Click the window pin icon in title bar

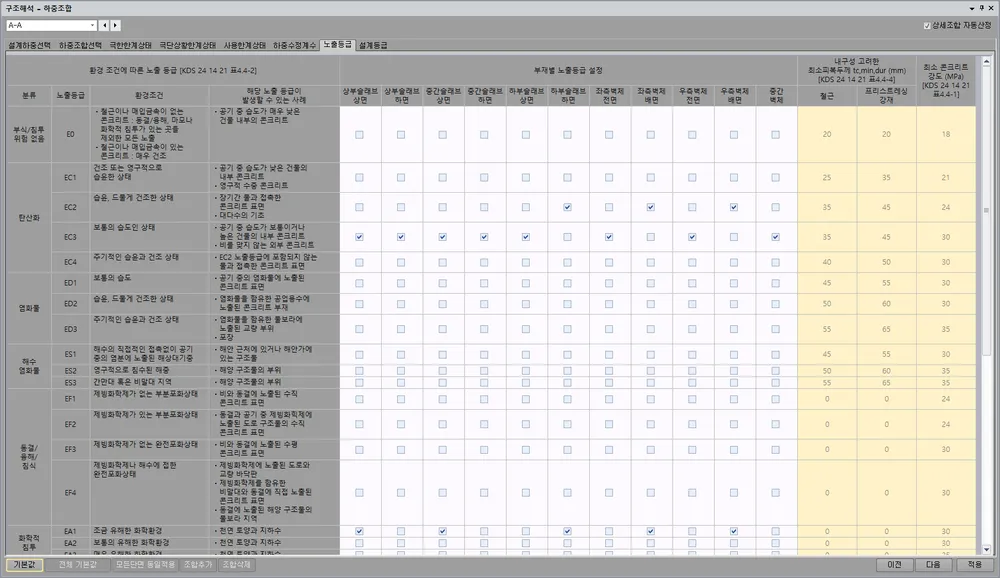[x=982, y=8]
